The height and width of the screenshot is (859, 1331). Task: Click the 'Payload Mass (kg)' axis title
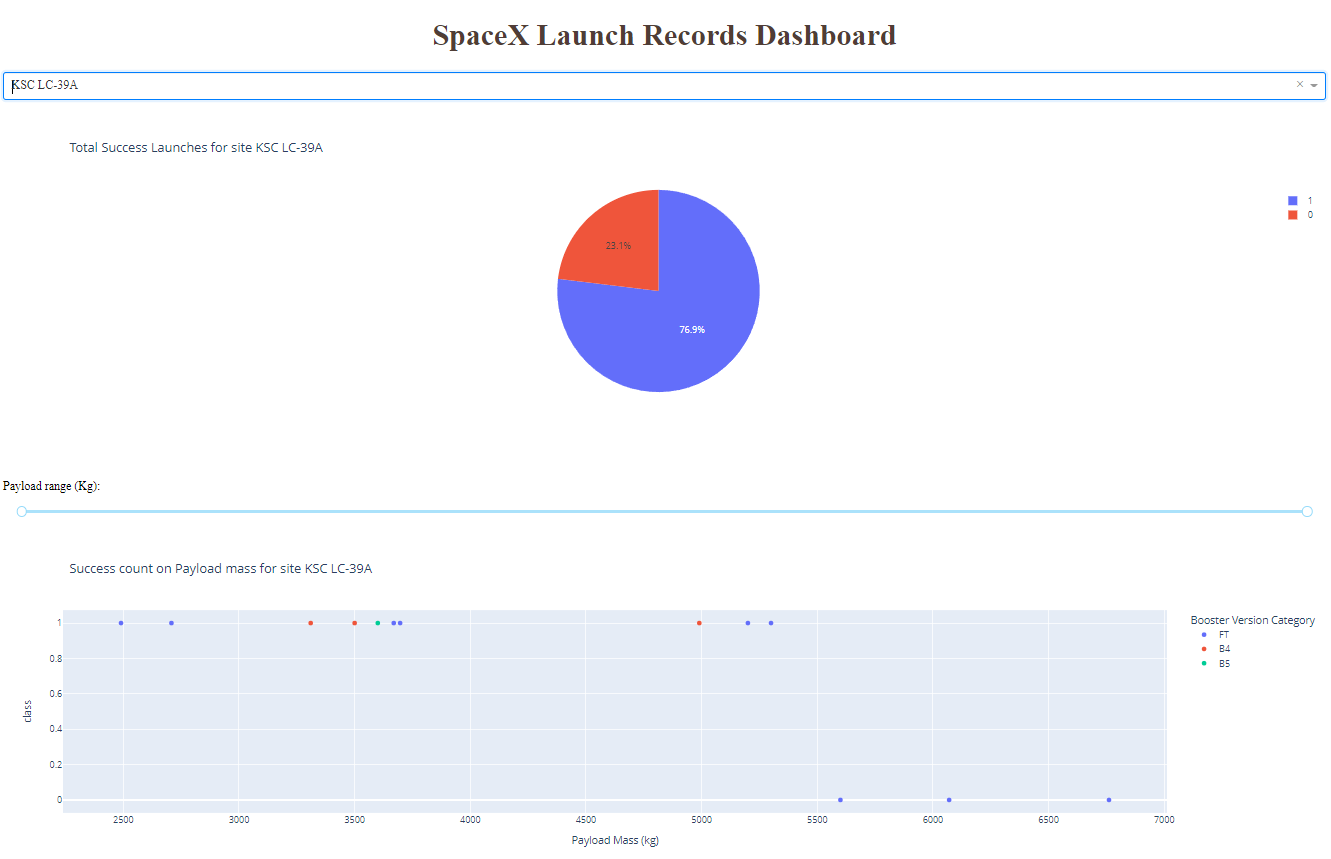point(615,840)
